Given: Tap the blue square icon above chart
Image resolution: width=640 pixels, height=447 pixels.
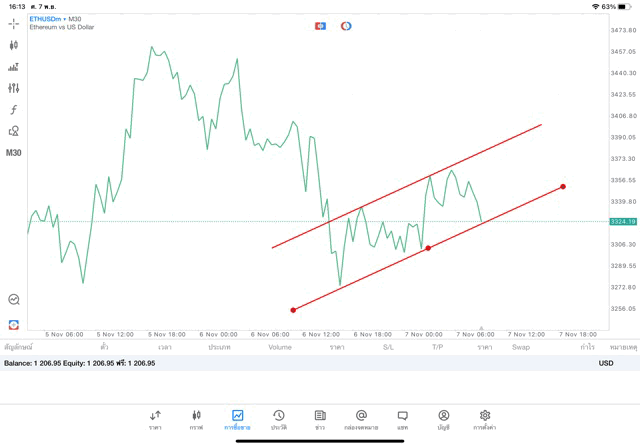Looking at the screenshot, I should [320, 25].
